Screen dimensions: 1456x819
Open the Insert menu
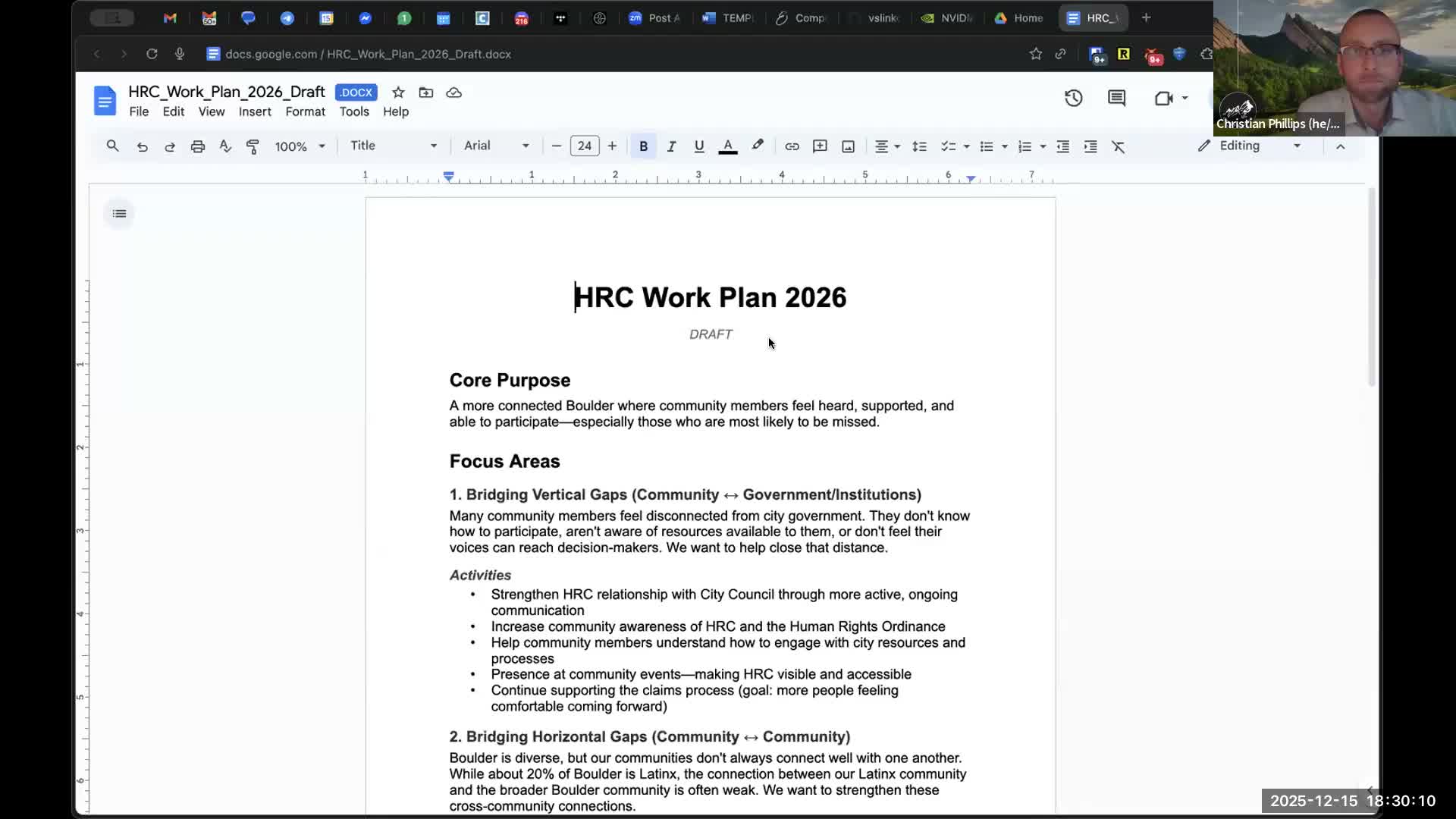(x=254, y=111)
